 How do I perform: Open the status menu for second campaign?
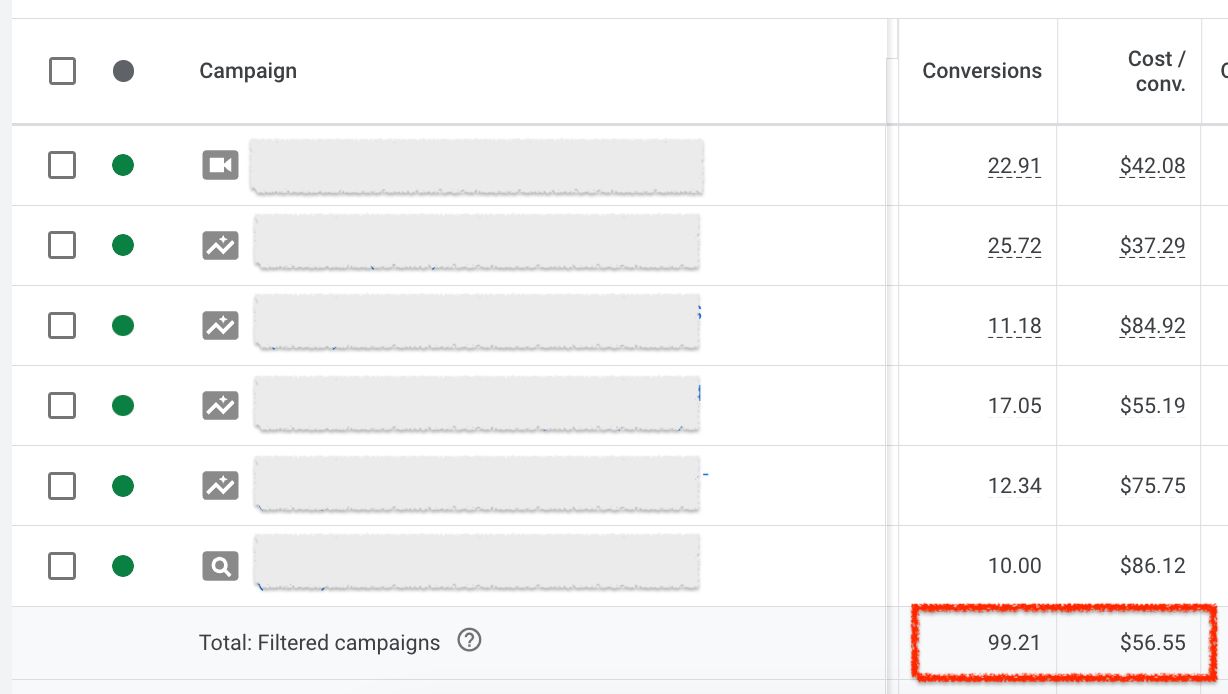122,245
